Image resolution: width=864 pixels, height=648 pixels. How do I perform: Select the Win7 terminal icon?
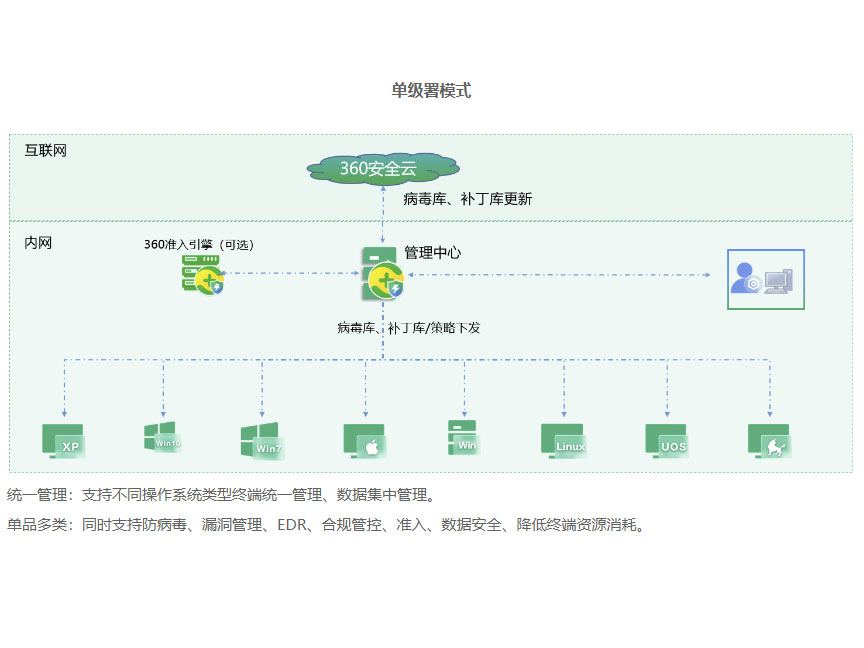click(x=262, y=440)
